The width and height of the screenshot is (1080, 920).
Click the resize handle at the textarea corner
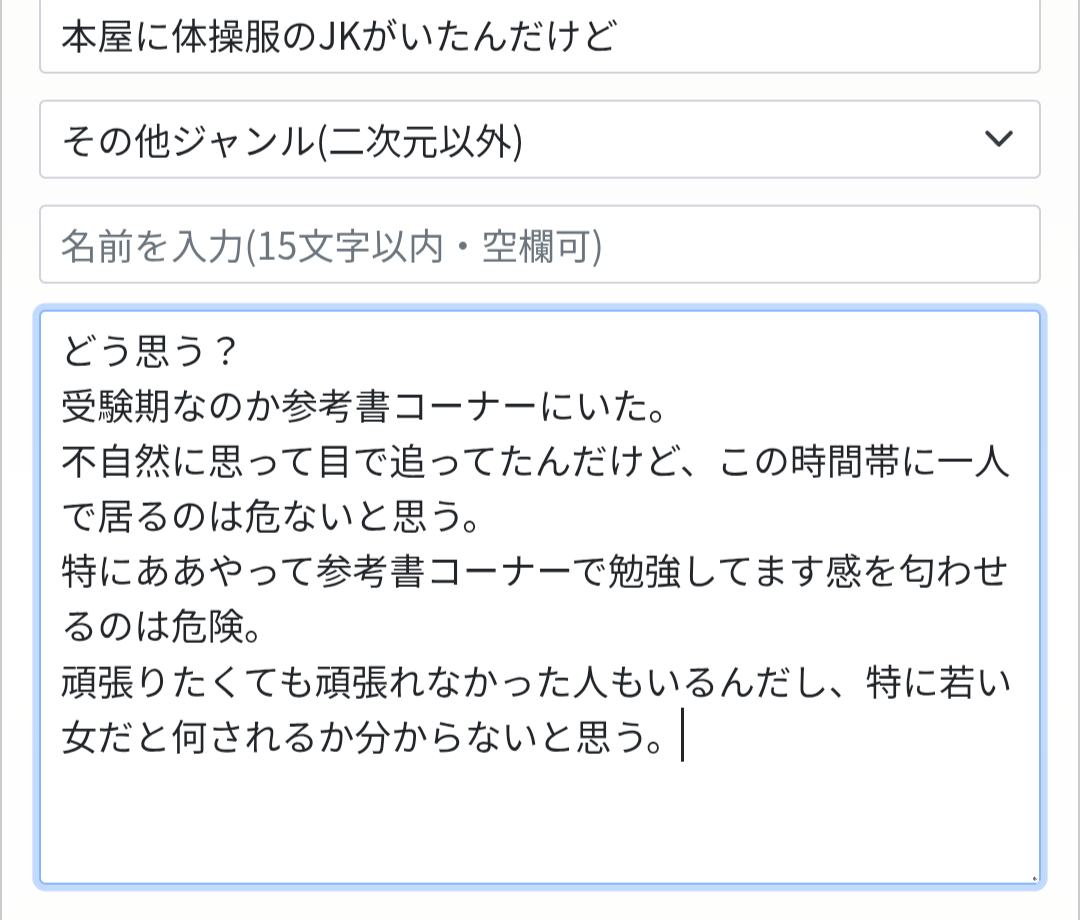1033,877
